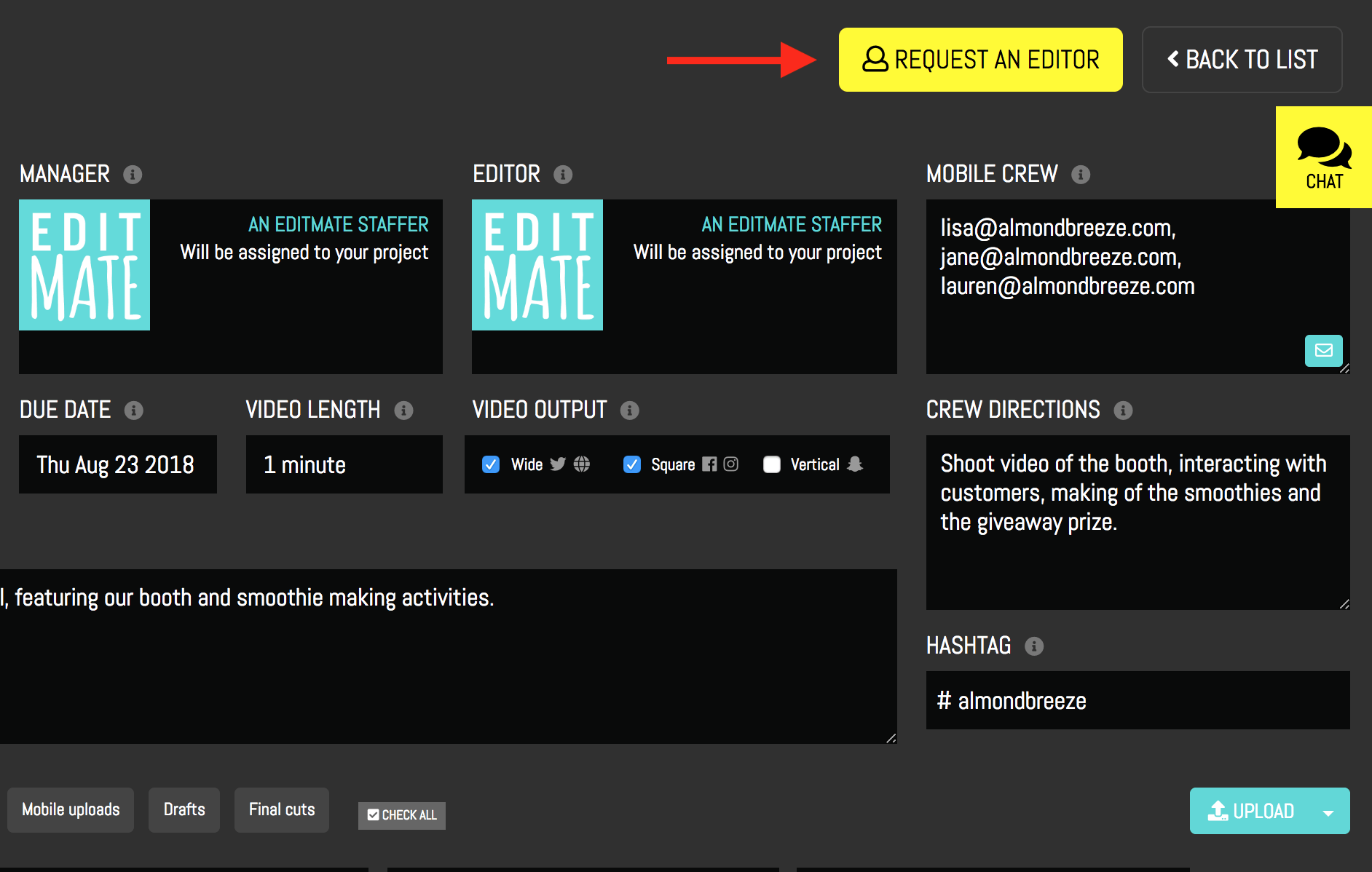Click the description box resize handle
1372x872 pixels.
pos(891,738)
